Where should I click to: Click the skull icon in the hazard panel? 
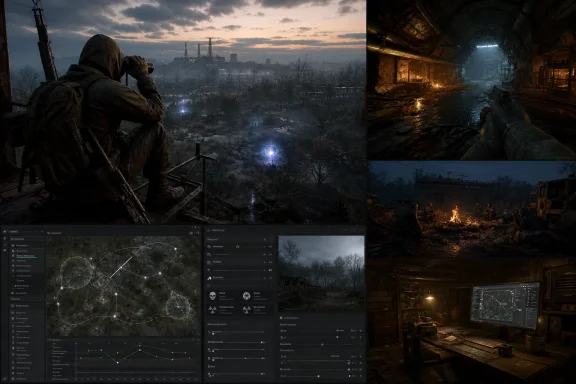pos(212,295)
